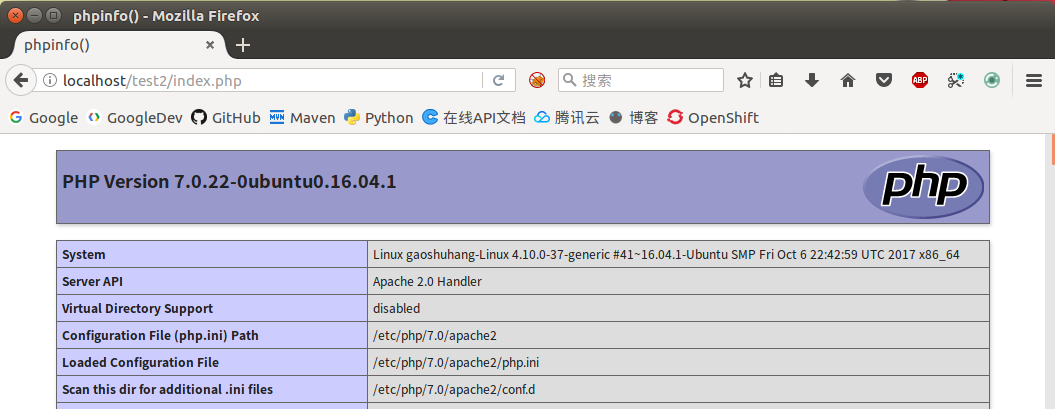Viewport: 1055px width, 409px height.
Task: Click the PHP logo image
Action: coord(924,187)
